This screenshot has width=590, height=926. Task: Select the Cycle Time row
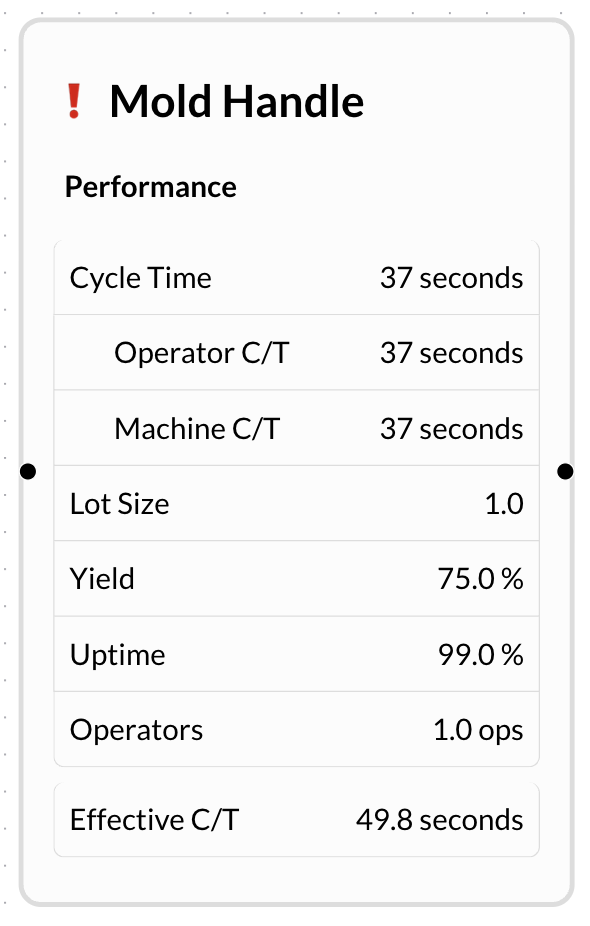[x=296, y=278]
